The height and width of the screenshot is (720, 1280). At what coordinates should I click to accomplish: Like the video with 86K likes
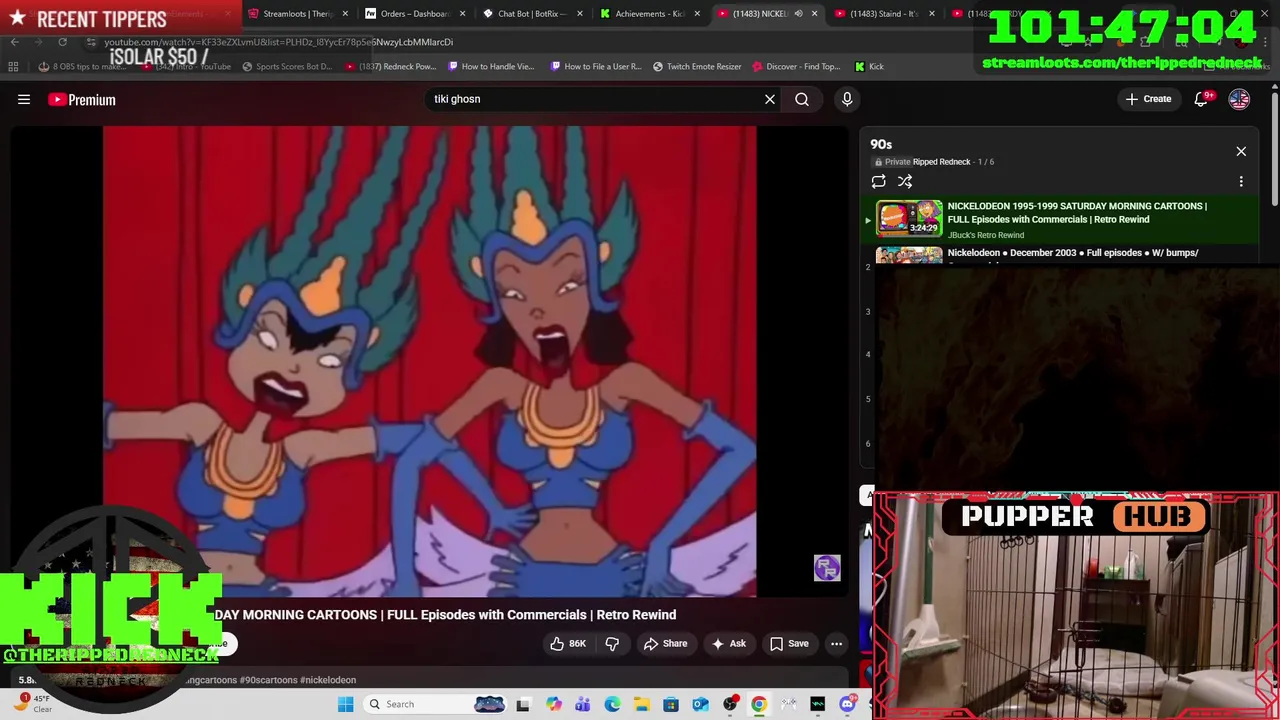pos(567,644)
